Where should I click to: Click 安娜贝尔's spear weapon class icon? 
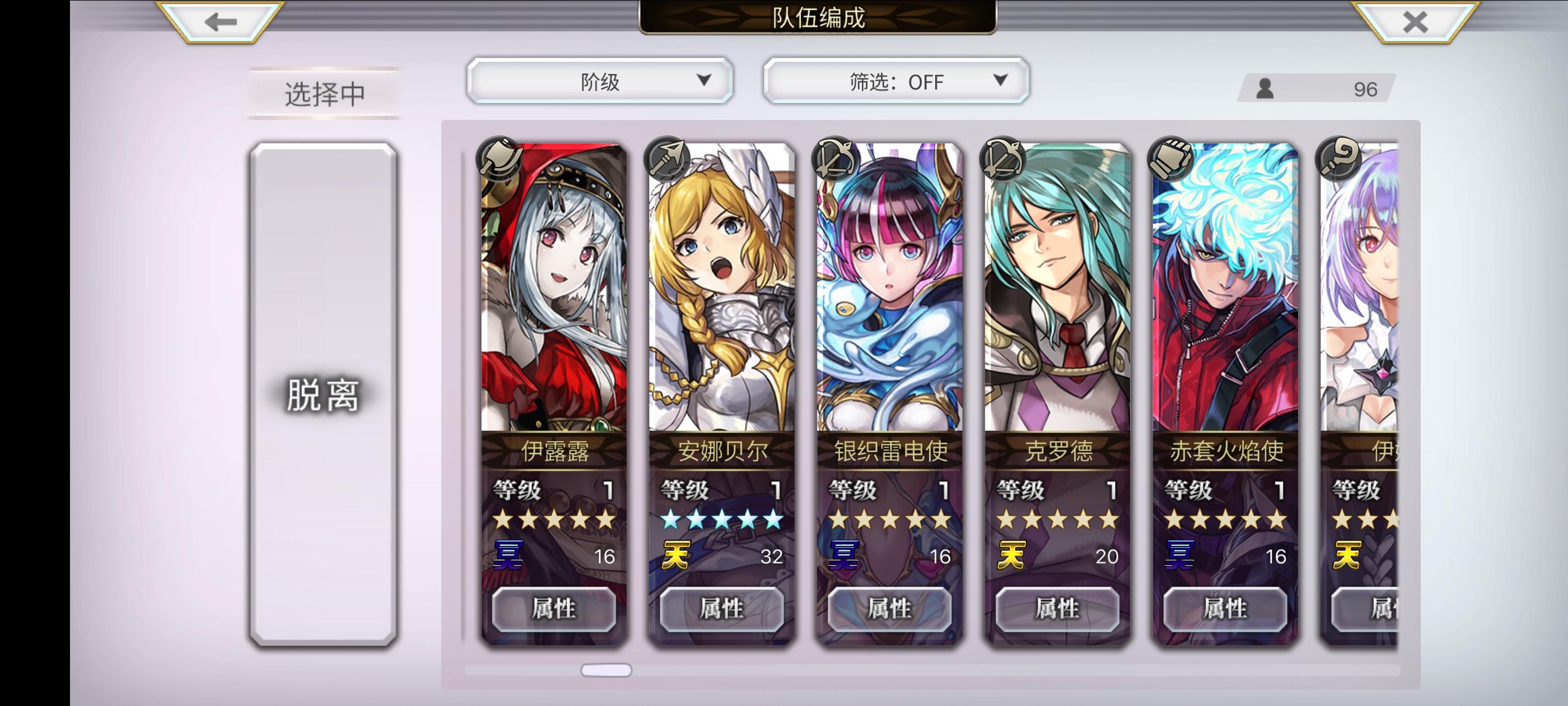[668, 160]
